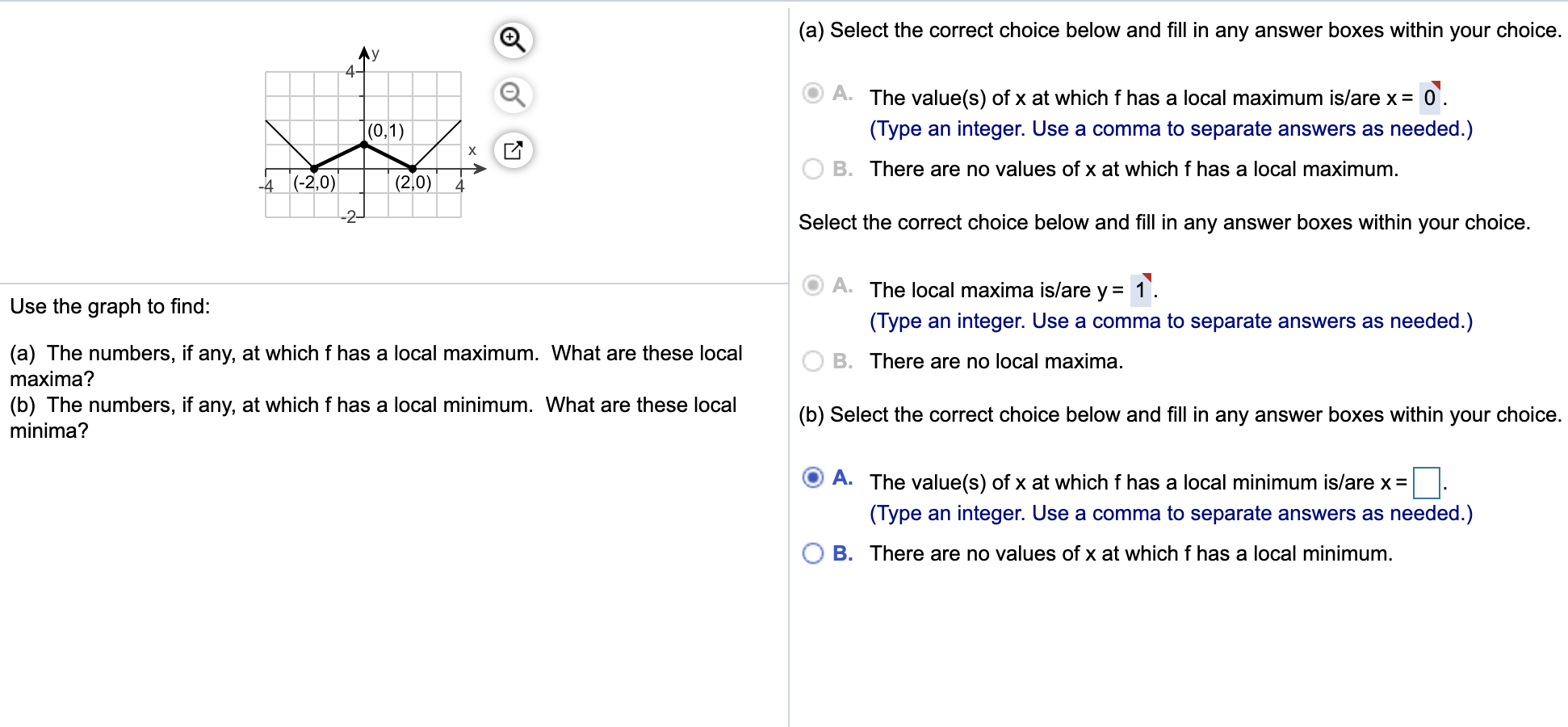This screenshot has height=727, width=1568.
Task: Open the graph in a larger window
Action: [x=514, y=149]
